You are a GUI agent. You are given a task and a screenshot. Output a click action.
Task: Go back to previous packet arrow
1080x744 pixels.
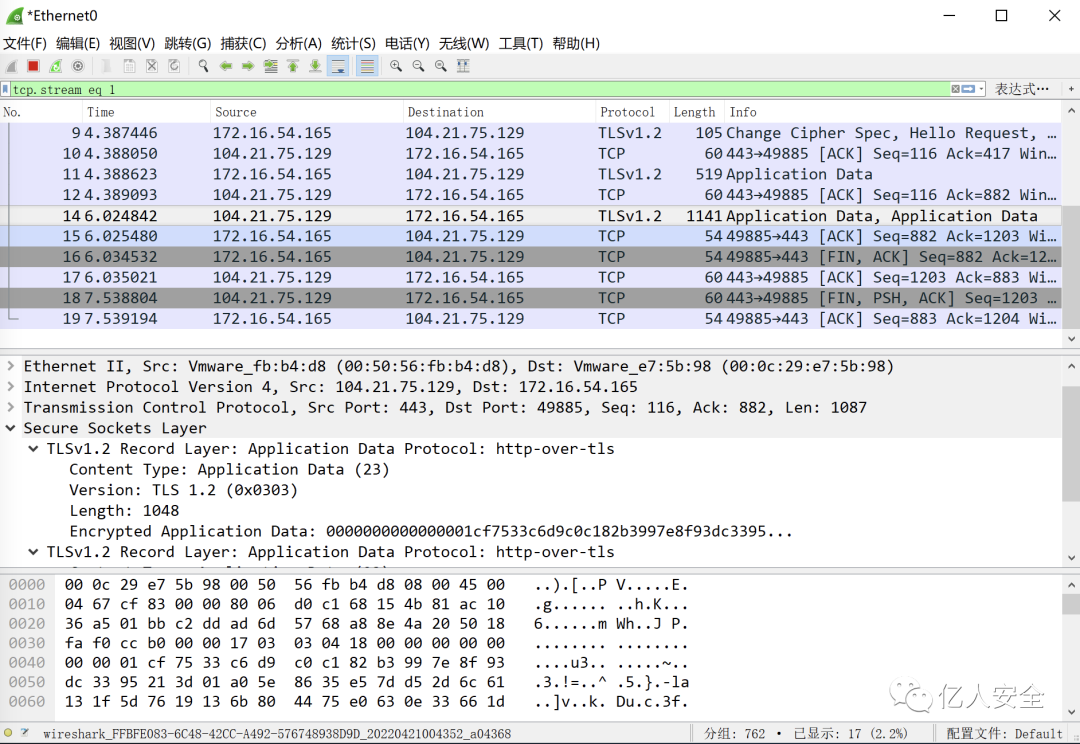pyautogui.click(x=225, y=66)
